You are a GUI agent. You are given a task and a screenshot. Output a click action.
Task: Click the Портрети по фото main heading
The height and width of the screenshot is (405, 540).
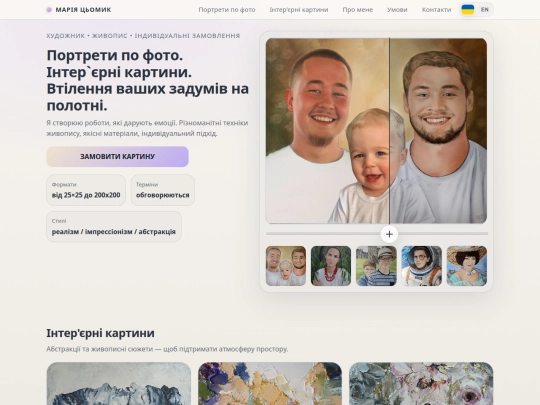point(148,80)
